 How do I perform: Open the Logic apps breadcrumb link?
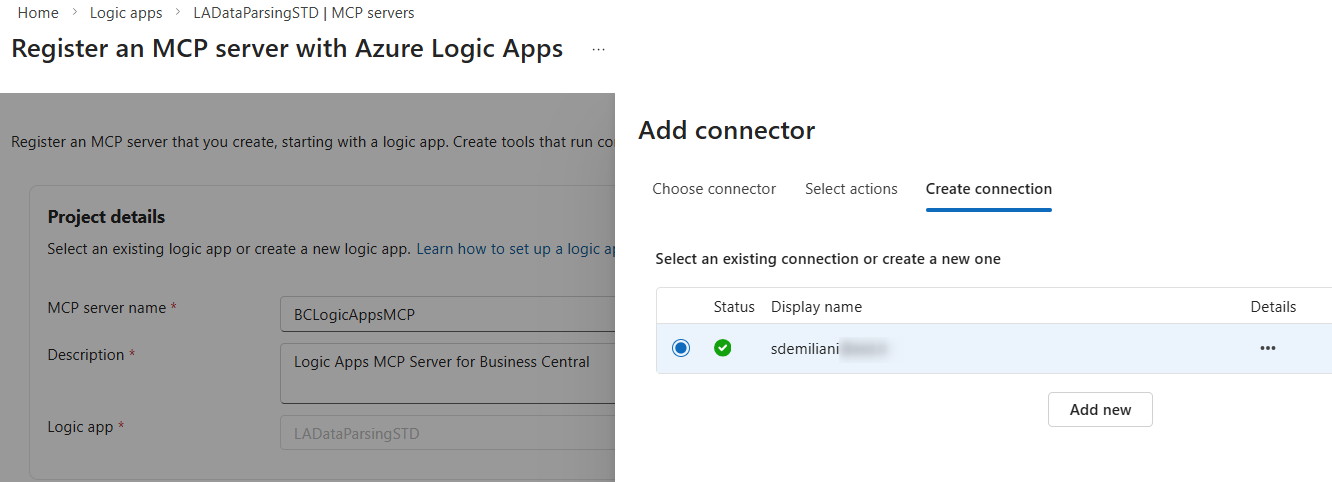(x=126, y=13)
